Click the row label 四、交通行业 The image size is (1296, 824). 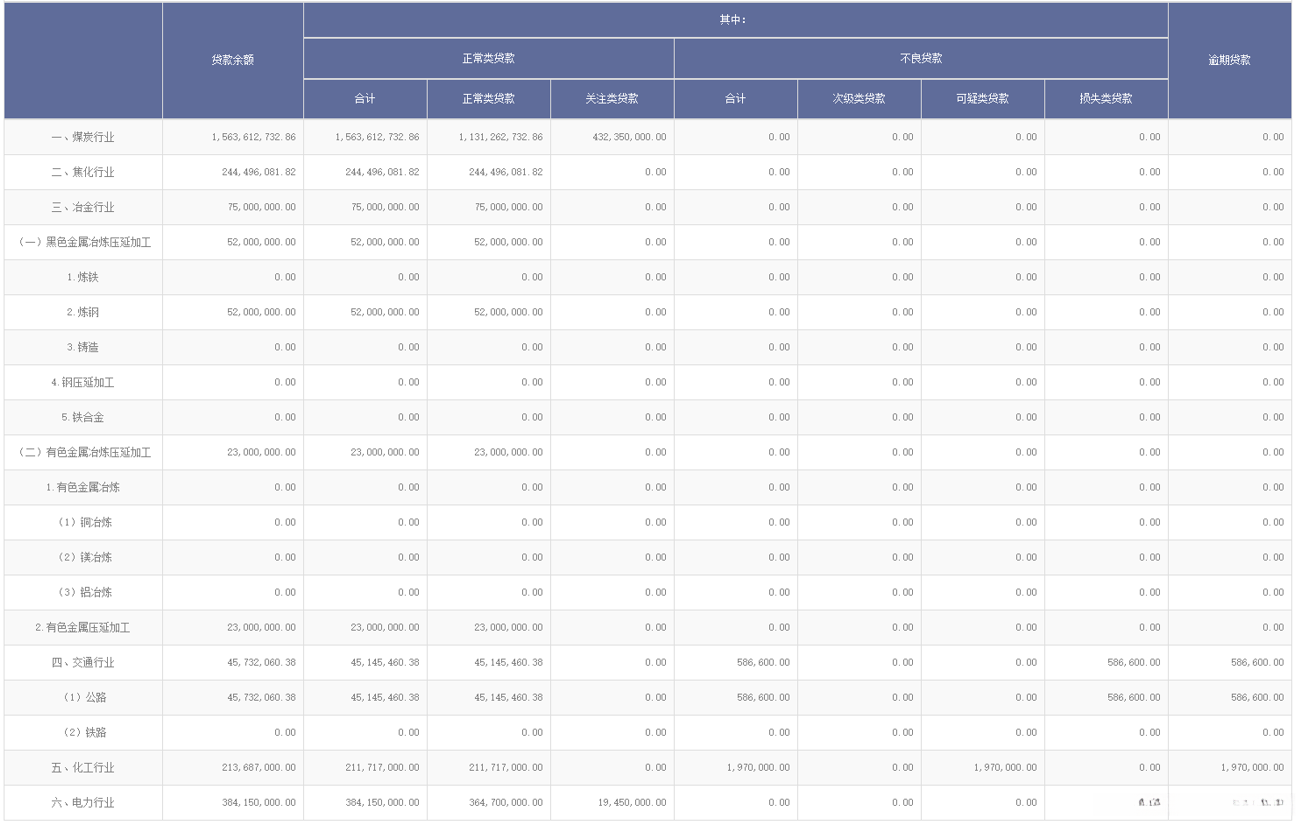tap(83, 662)
